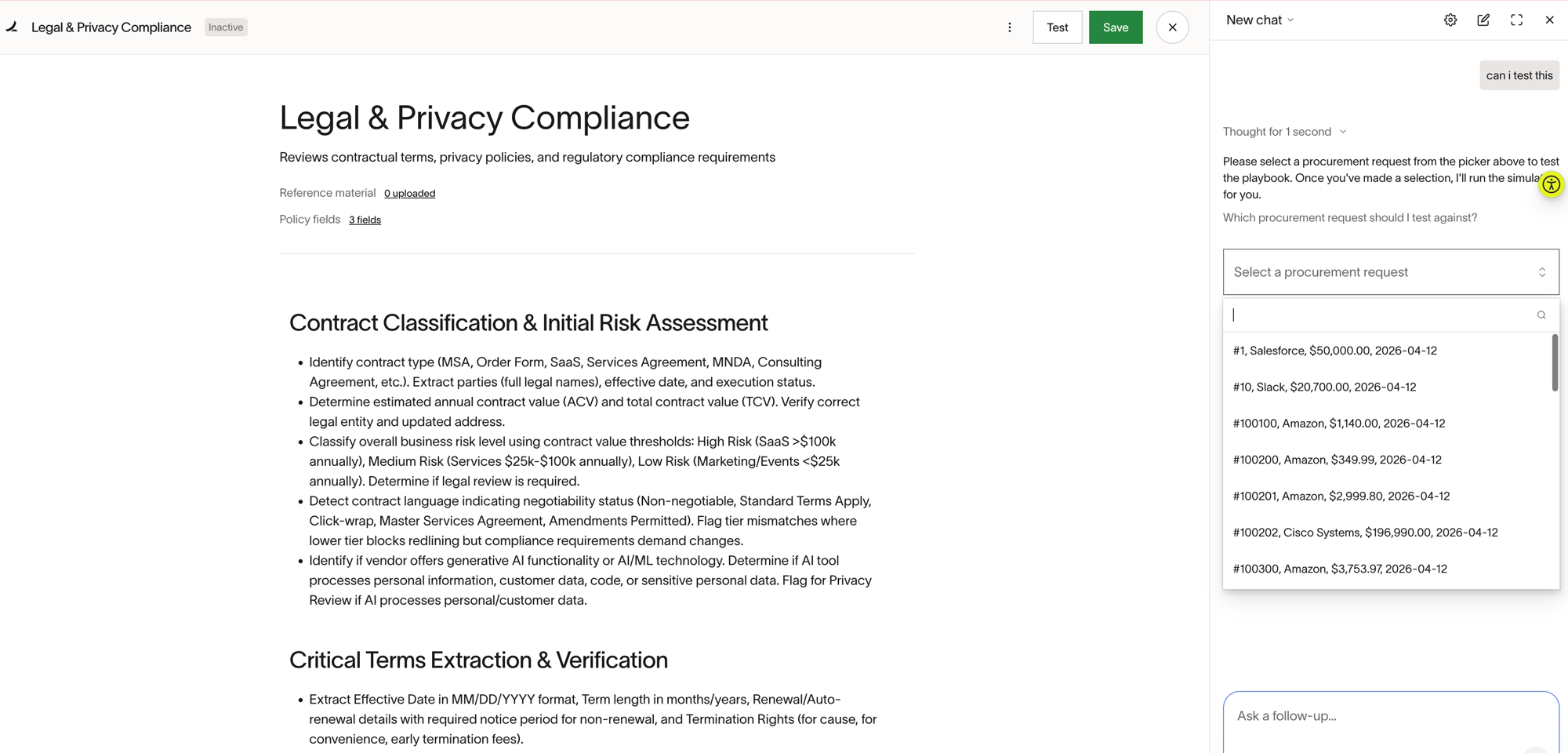The width and height of the screenshot is (1568, 753).
Task: Click the 'Policy fields' label
Action: [x=310, y=220]
